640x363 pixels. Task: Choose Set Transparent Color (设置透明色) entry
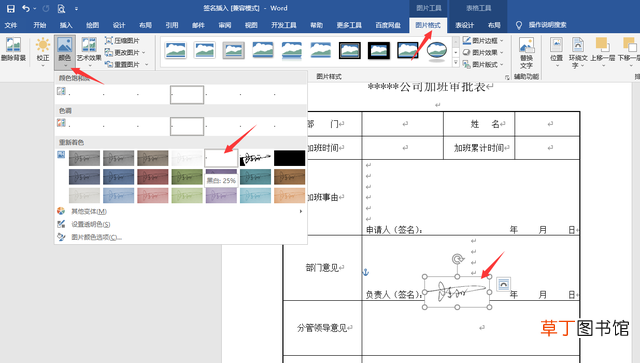pos(181,224)
